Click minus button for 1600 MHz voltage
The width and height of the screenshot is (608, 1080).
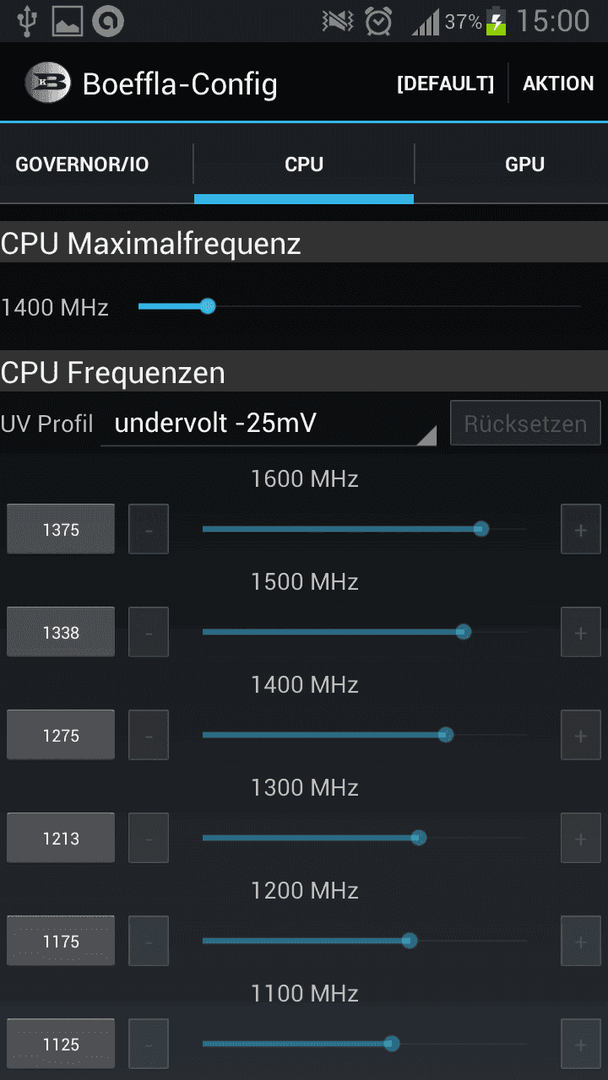coord(149,529)
